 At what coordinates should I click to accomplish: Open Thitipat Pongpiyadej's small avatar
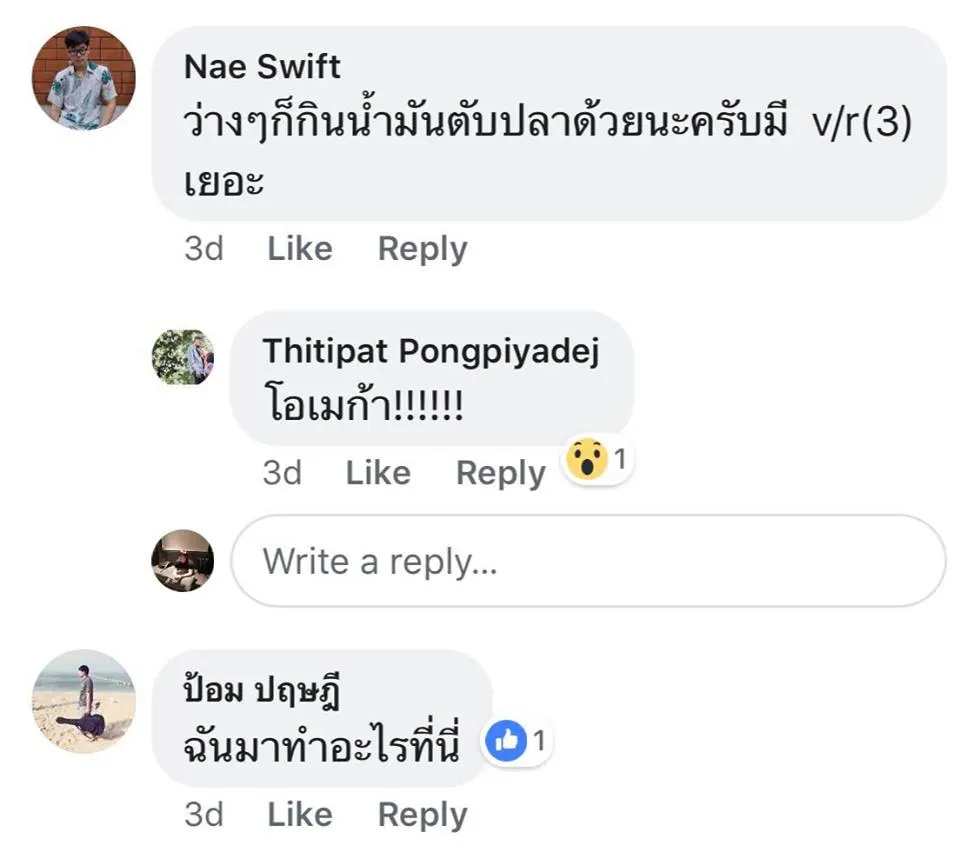[183, 357]
